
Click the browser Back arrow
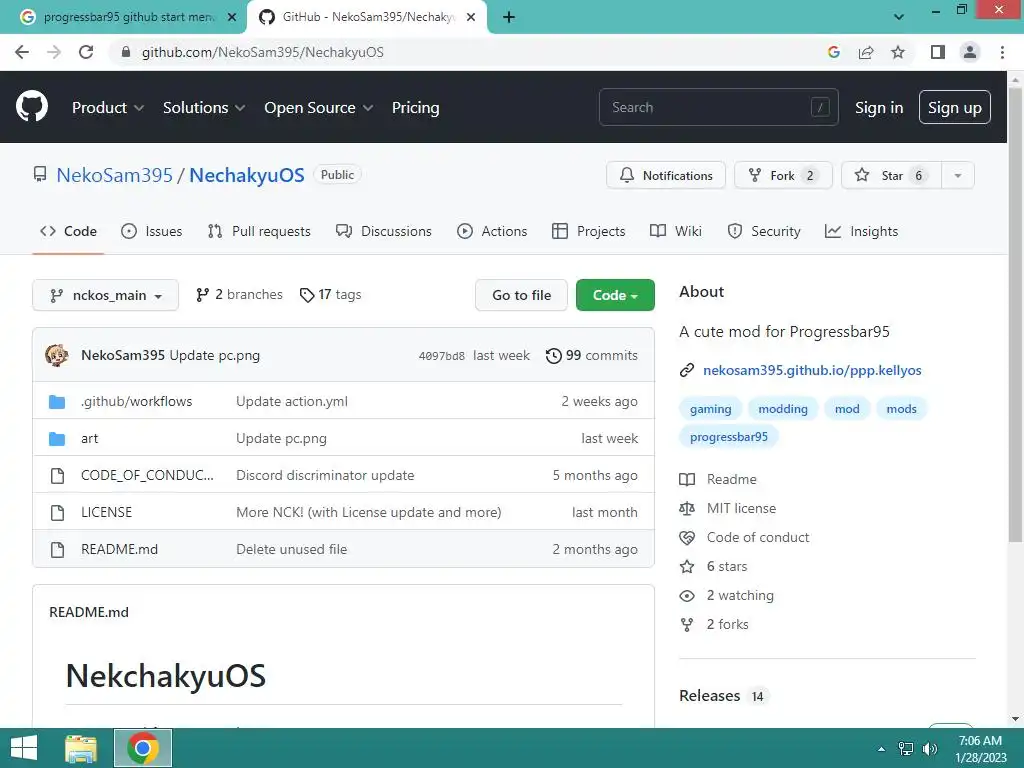[22, 52]
